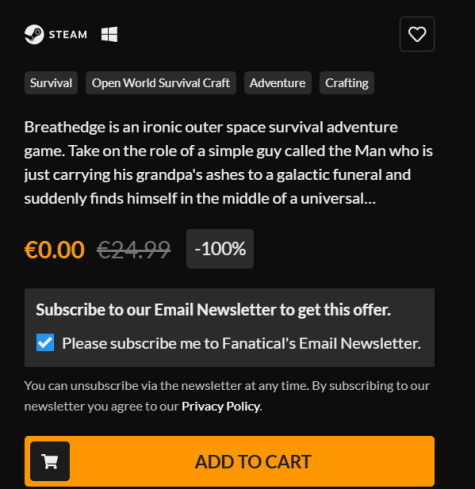Image resolution: width=475 pixels, height=489 pixels.
Task: Click the Windows platform icon
Action: pos(109,34)
